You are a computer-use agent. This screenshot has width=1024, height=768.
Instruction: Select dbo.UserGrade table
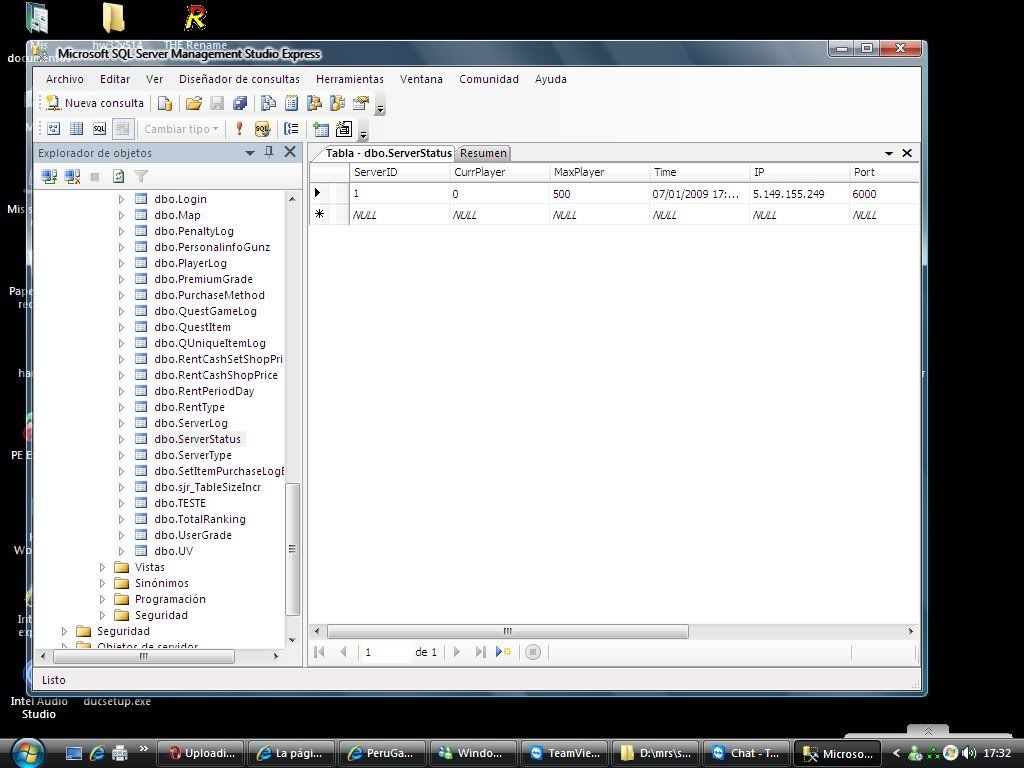(x=193, y=535)
